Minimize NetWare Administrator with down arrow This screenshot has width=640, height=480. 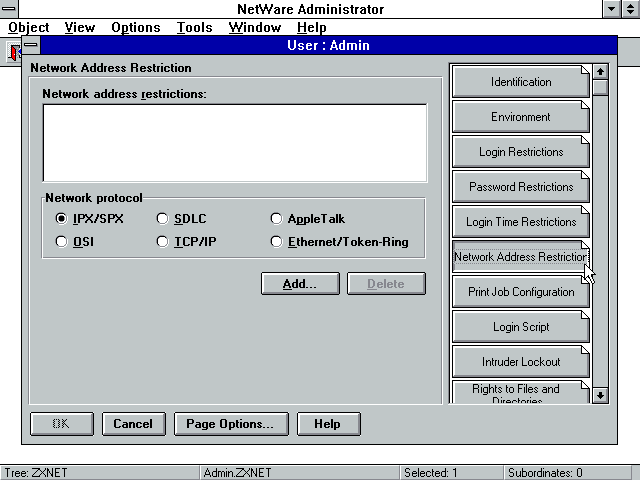click(x=611, y=9)
